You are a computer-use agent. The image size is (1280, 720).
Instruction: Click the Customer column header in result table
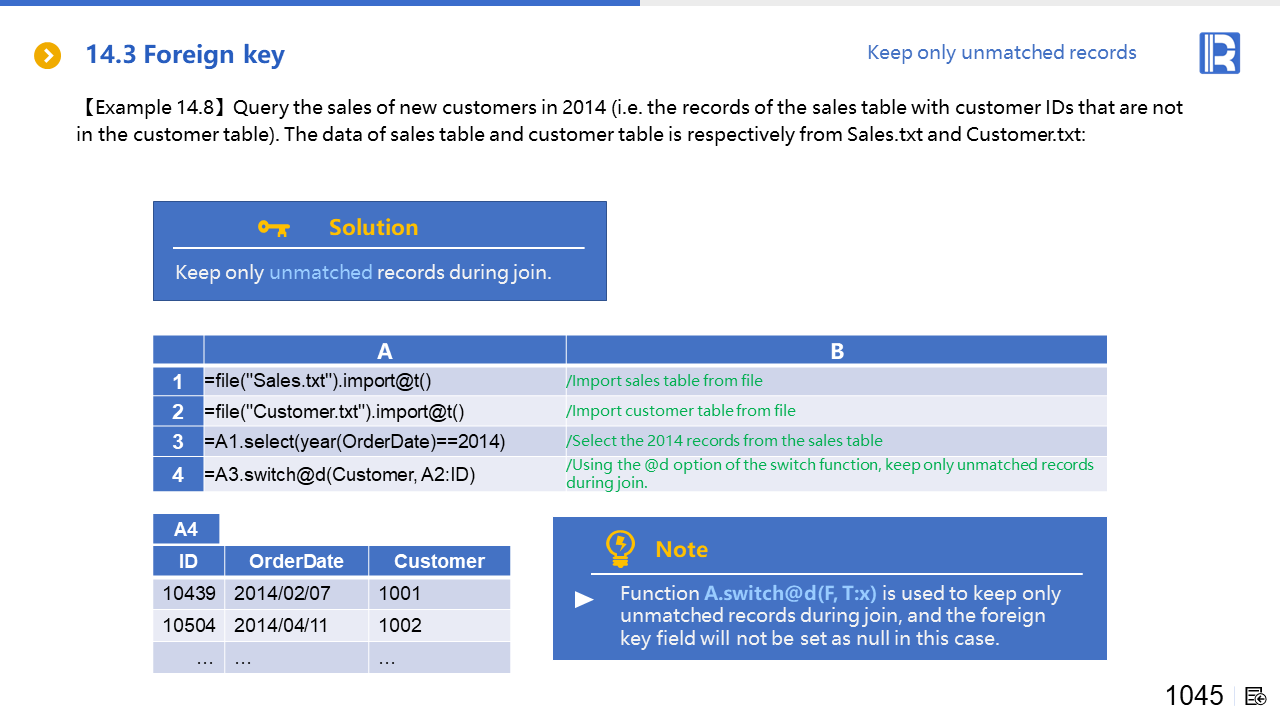pyautogui.click(x=439, y=561)
